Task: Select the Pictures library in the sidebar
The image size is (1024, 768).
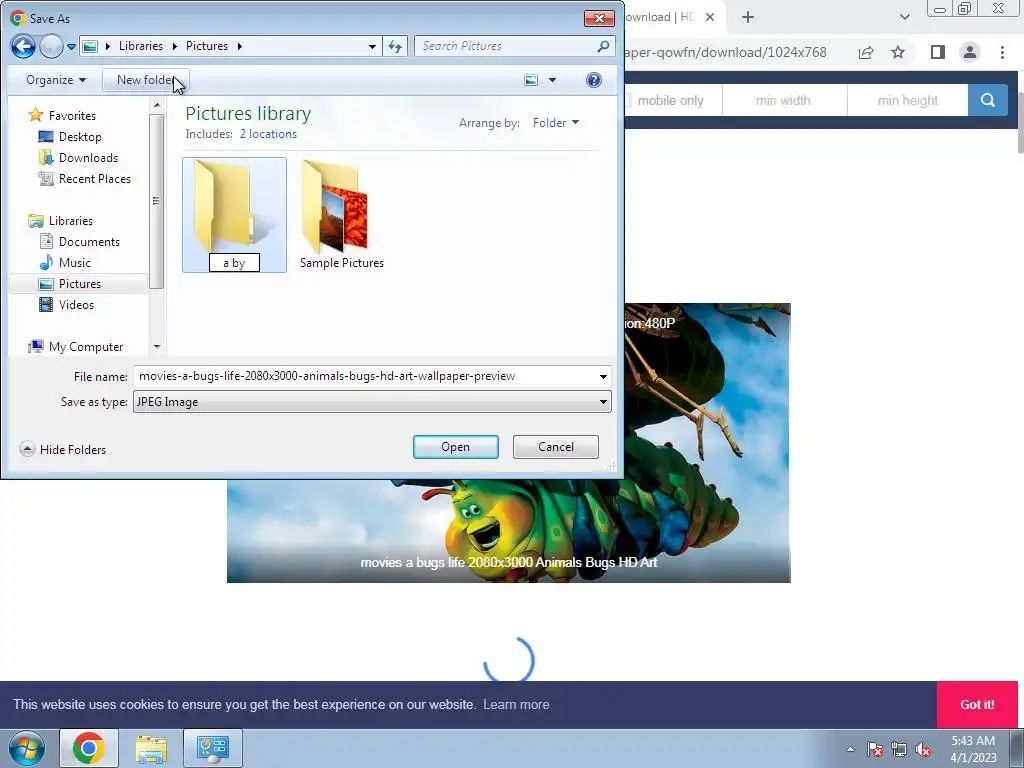Action: [80, 283]
